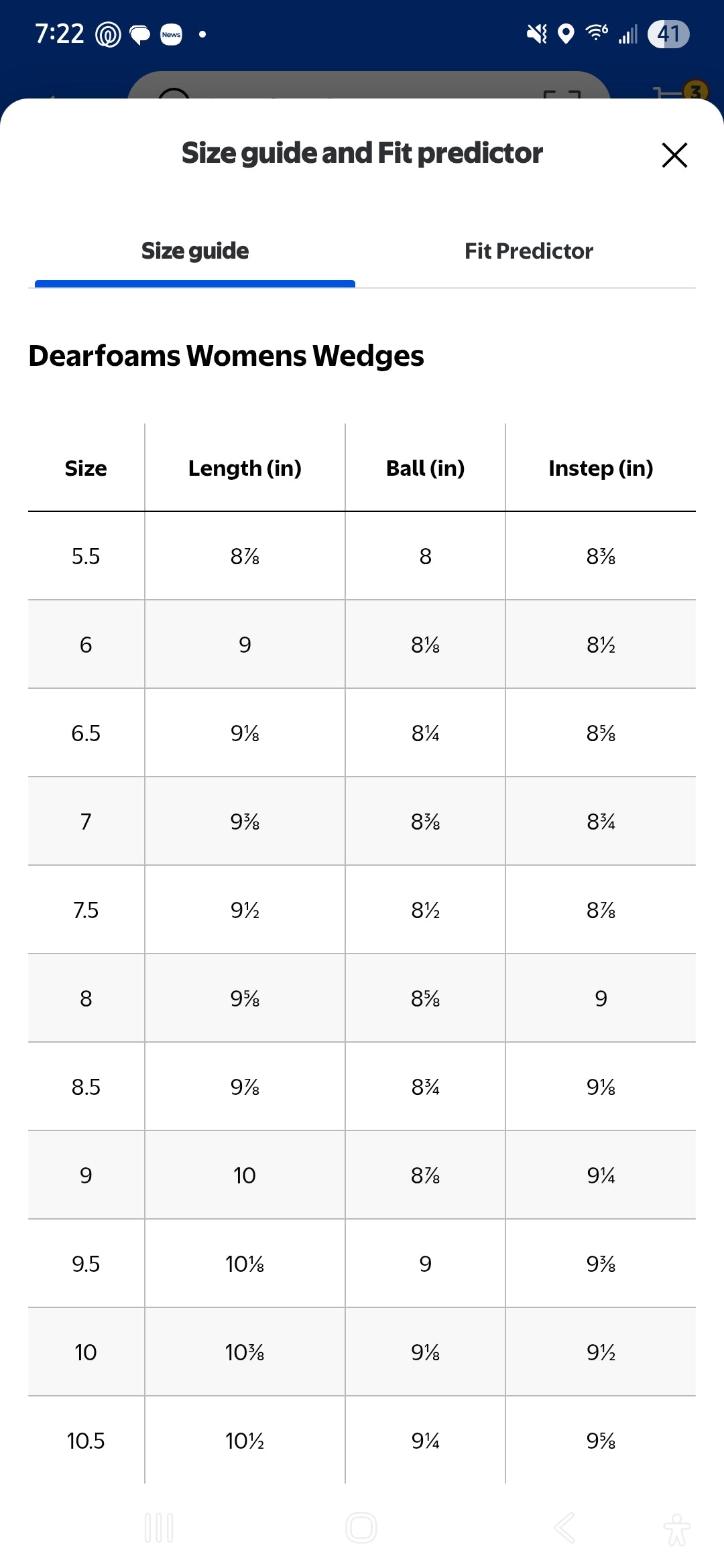Screen dimensions: 724x1568
Task: Tap the Threads notification icon
Action: 108,34
